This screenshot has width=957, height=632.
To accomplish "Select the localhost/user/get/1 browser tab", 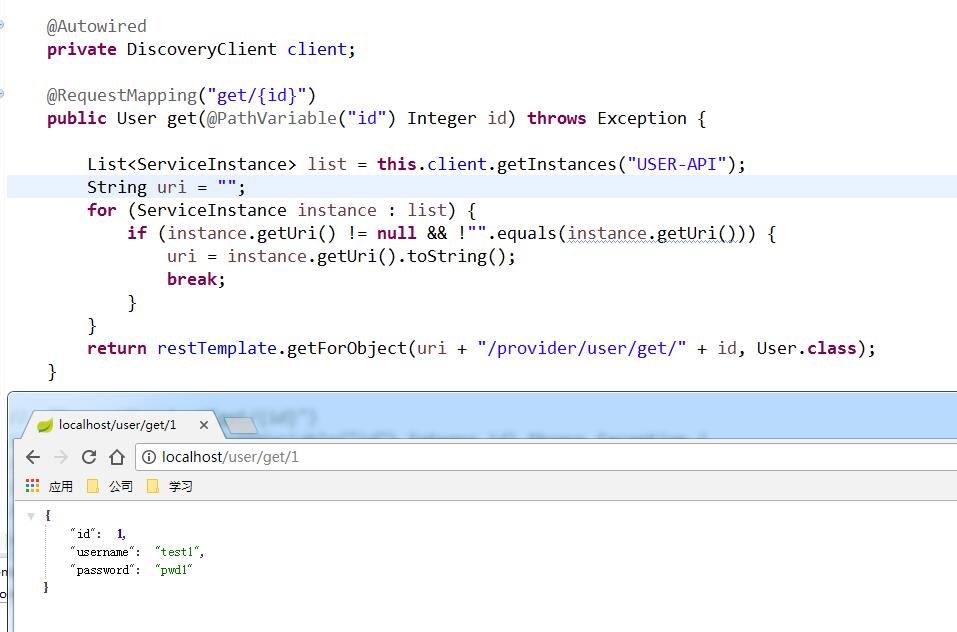I will (x=122, y=425).
